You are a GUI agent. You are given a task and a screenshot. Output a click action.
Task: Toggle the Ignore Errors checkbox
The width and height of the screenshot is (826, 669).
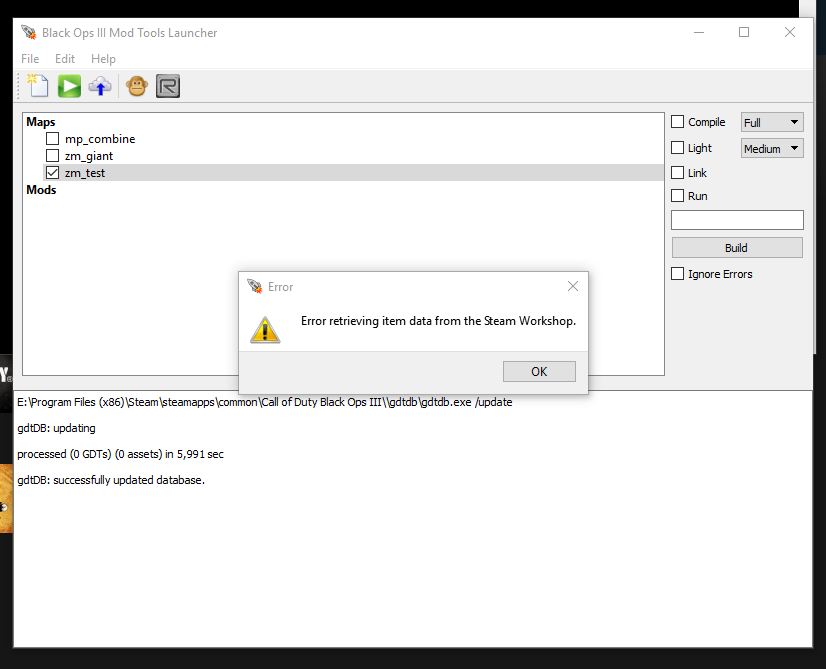coord(677,273)
